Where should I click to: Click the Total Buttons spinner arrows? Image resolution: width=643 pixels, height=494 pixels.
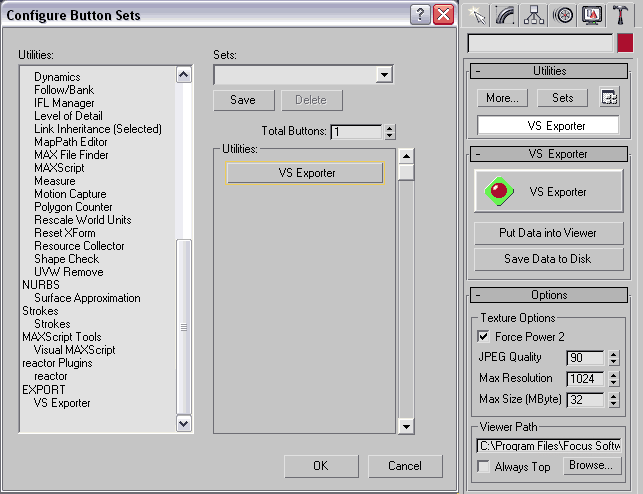(390, 132)
